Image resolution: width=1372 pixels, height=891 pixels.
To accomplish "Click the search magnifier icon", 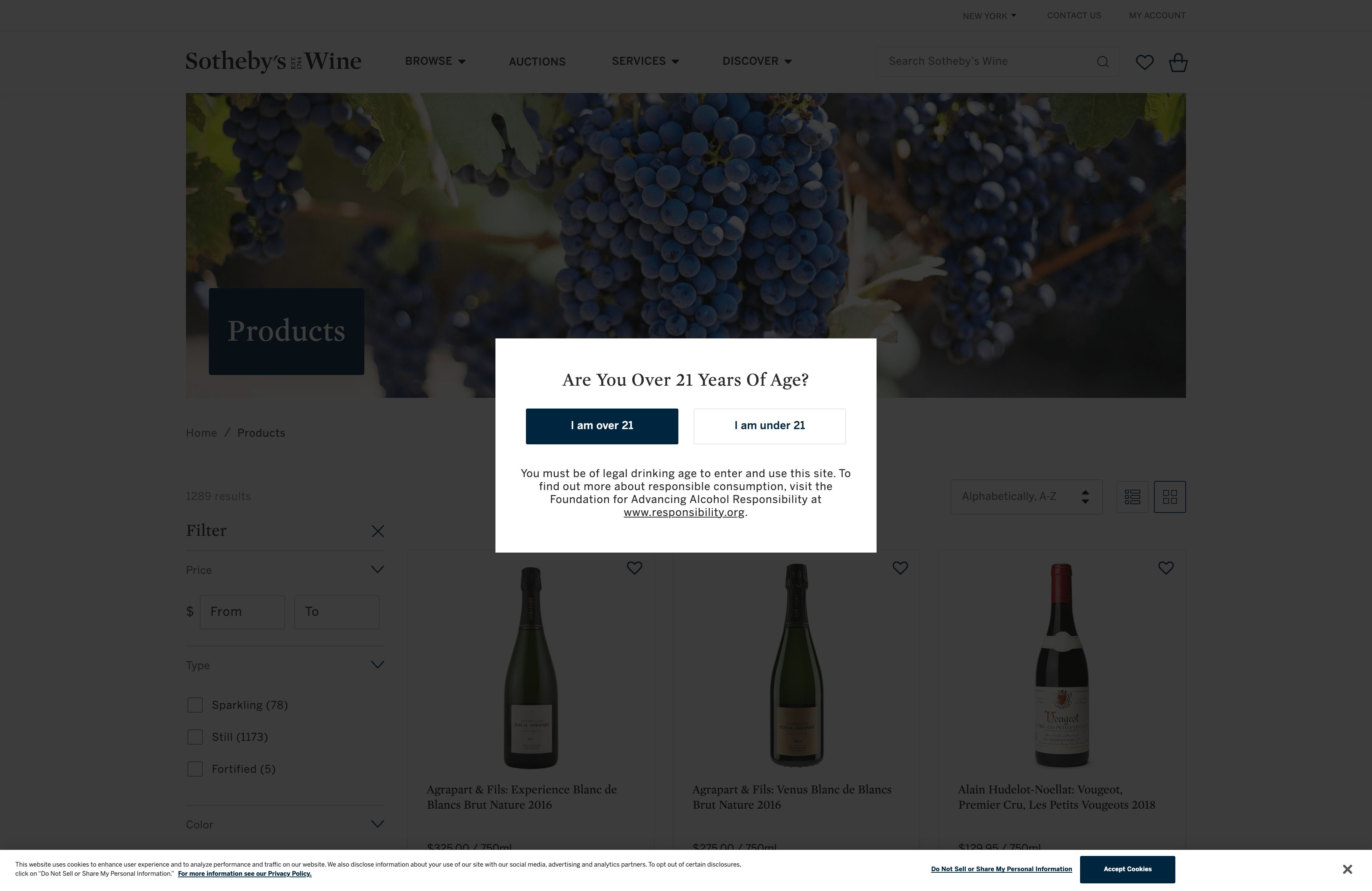I will tap(1102, 62).
